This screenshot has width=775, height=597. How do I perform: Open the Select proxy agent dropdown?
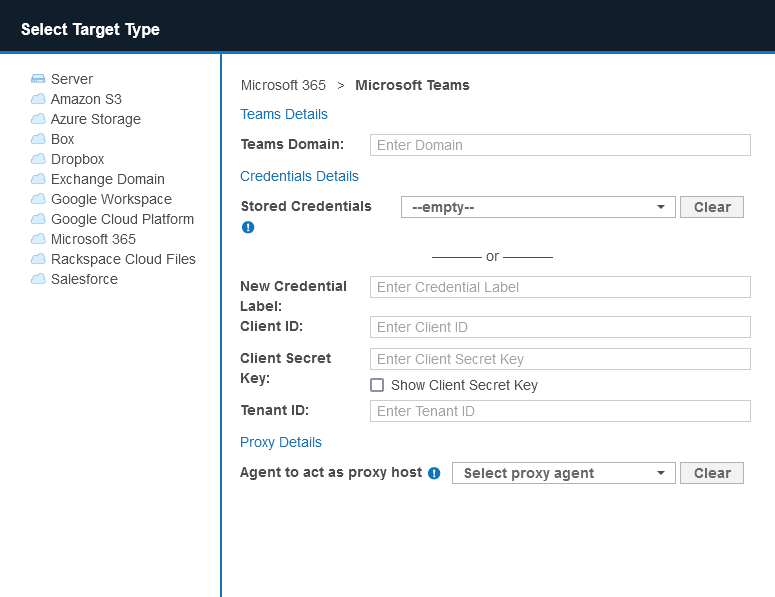point(563,473)
